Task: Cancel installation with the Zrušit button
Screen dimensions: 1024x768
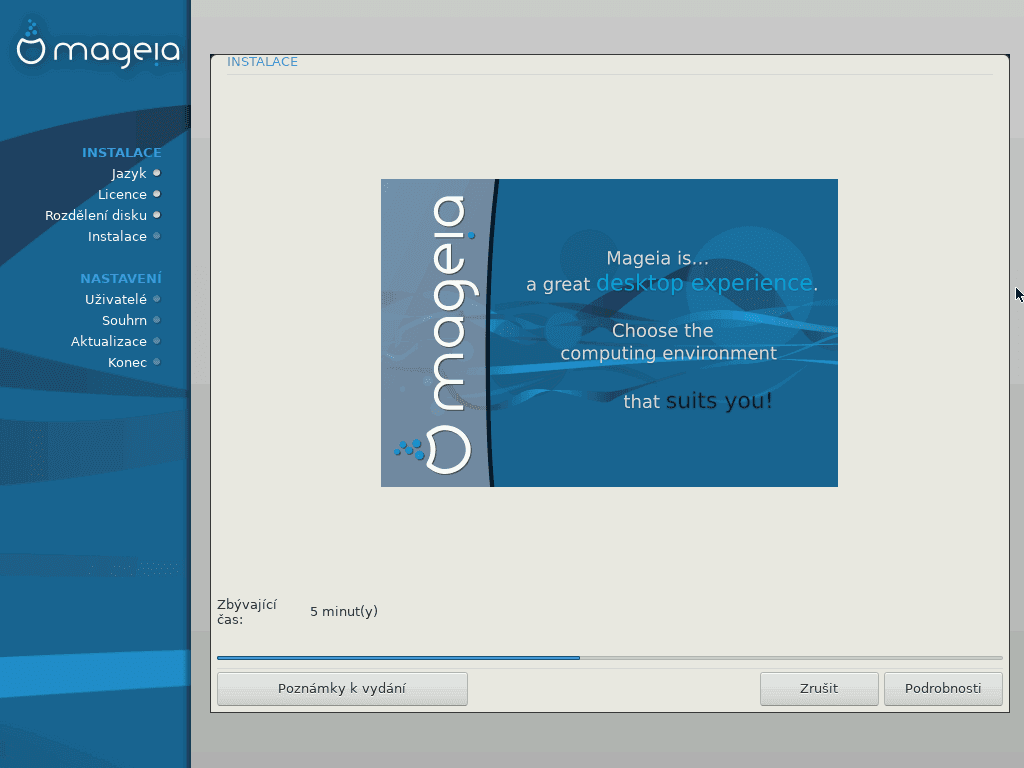Action: coord(819,688)
